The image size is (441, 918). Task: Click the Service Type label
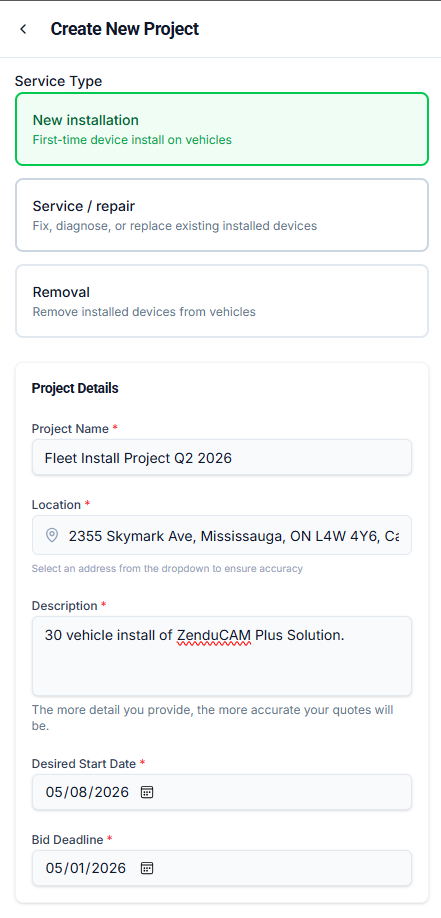(x=59, y=81)
